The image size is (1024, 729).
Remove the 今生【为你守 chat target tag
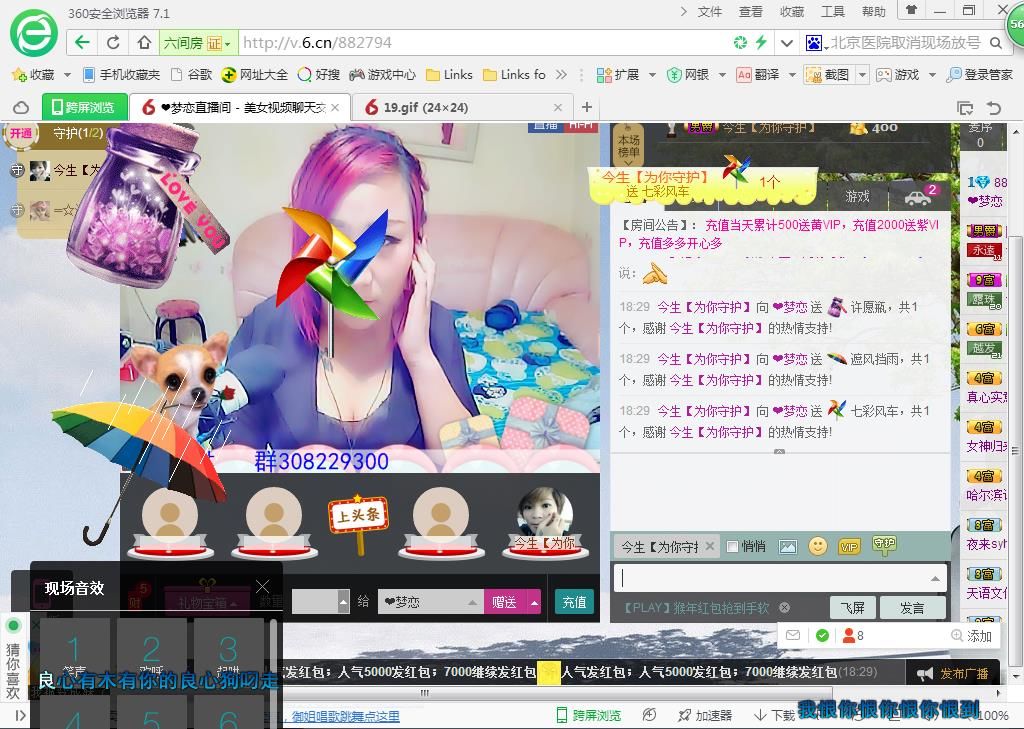[710, 545]
